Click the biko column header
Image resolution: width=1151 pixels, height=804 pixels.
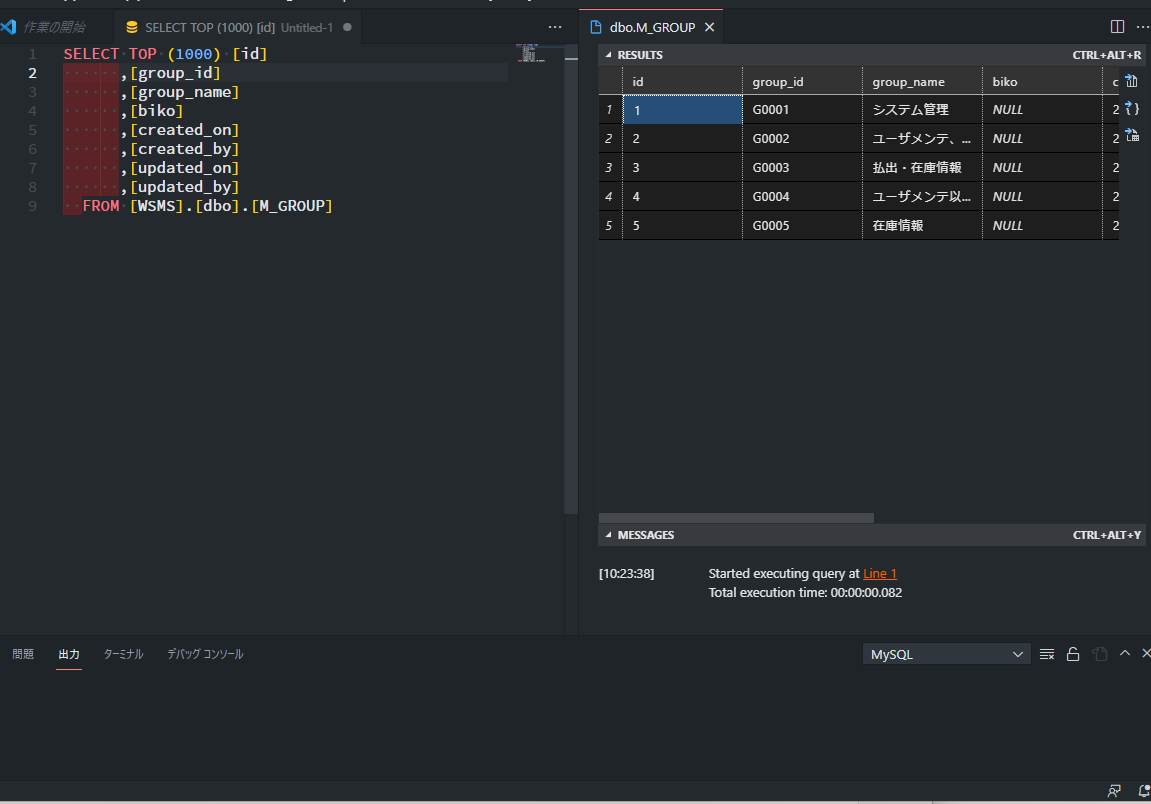[1042, 82]
